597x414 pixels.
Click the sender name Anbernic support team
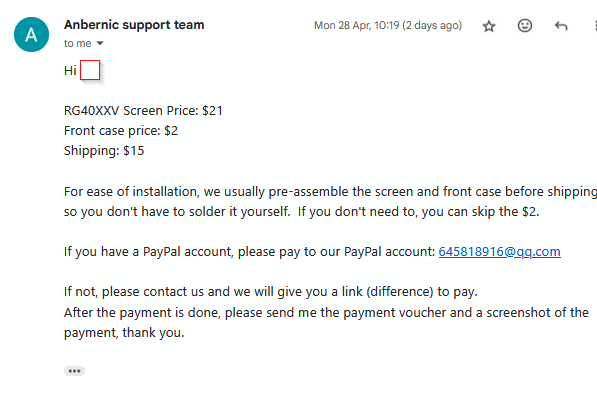(134, 25)
